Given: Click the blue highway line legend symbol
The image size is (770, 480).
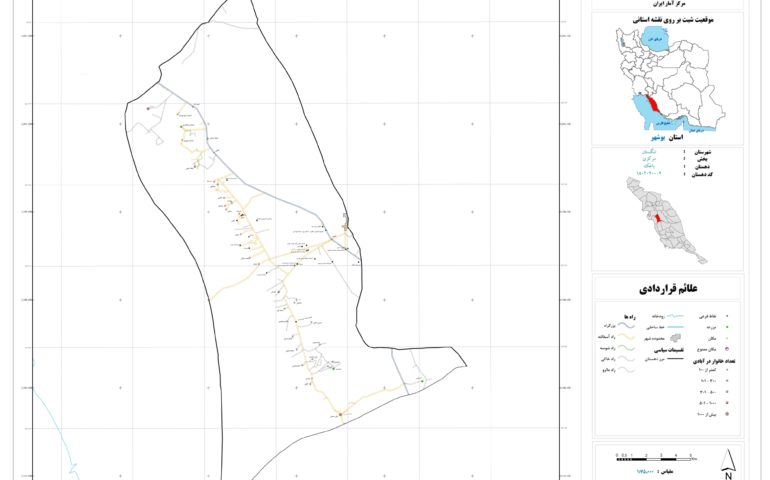Looking at the screenshot, I should point(628,325).
